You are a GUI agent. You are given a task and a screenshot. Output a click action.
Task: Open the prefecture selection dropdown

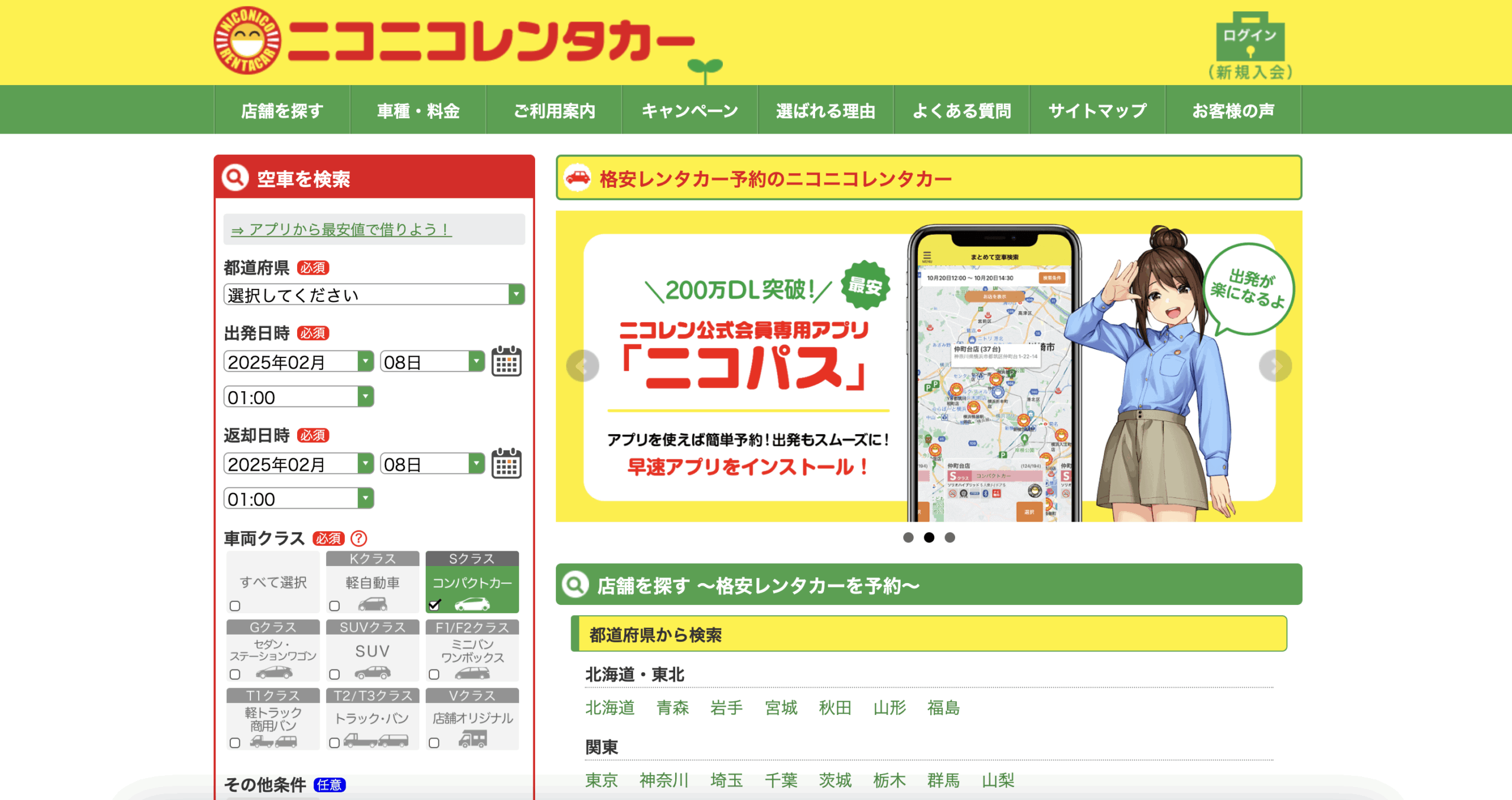[x=374, y=294]
